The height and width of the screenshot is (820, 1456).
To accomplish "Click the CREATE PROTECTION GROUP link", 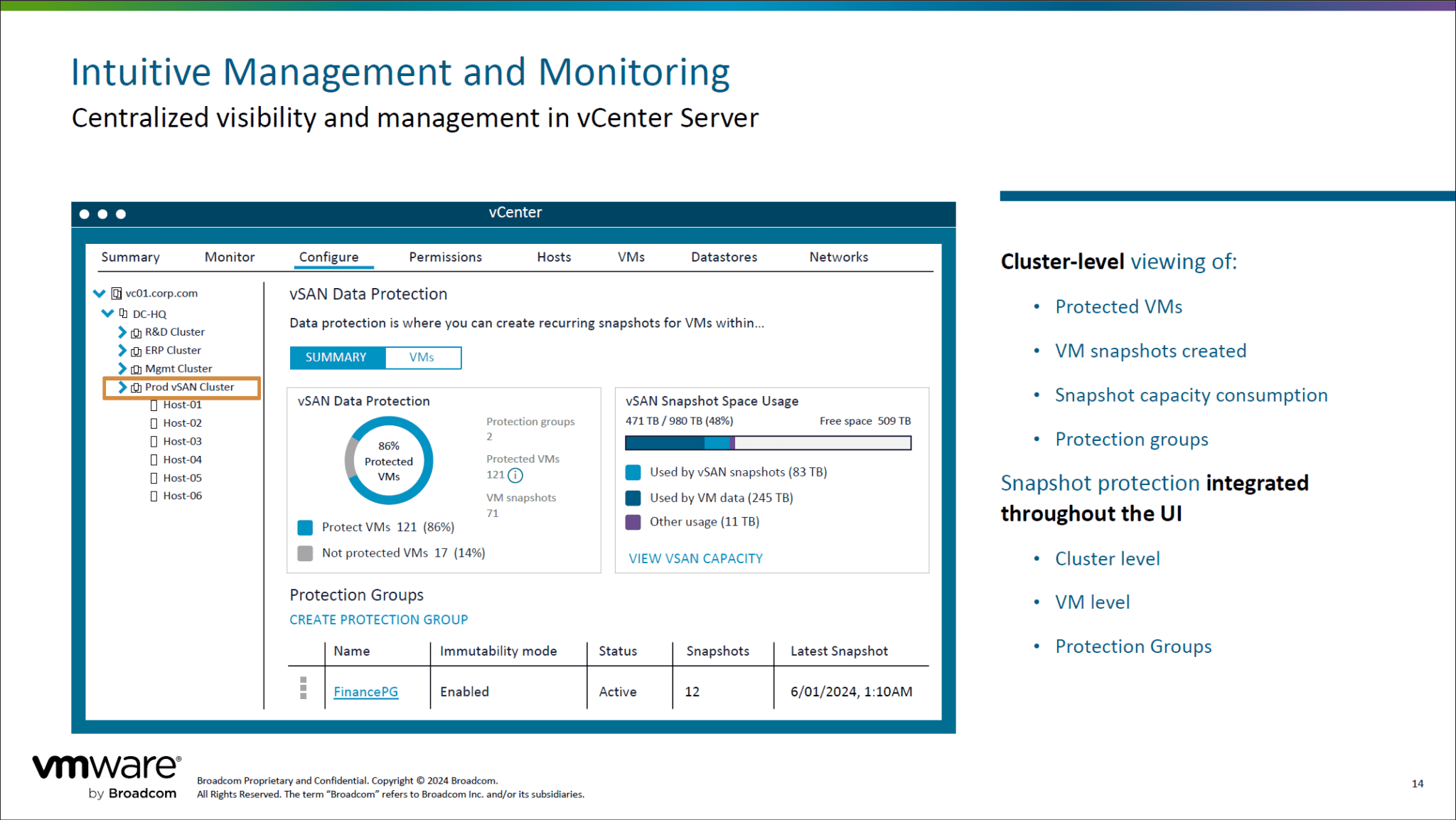I will (378, 620).
